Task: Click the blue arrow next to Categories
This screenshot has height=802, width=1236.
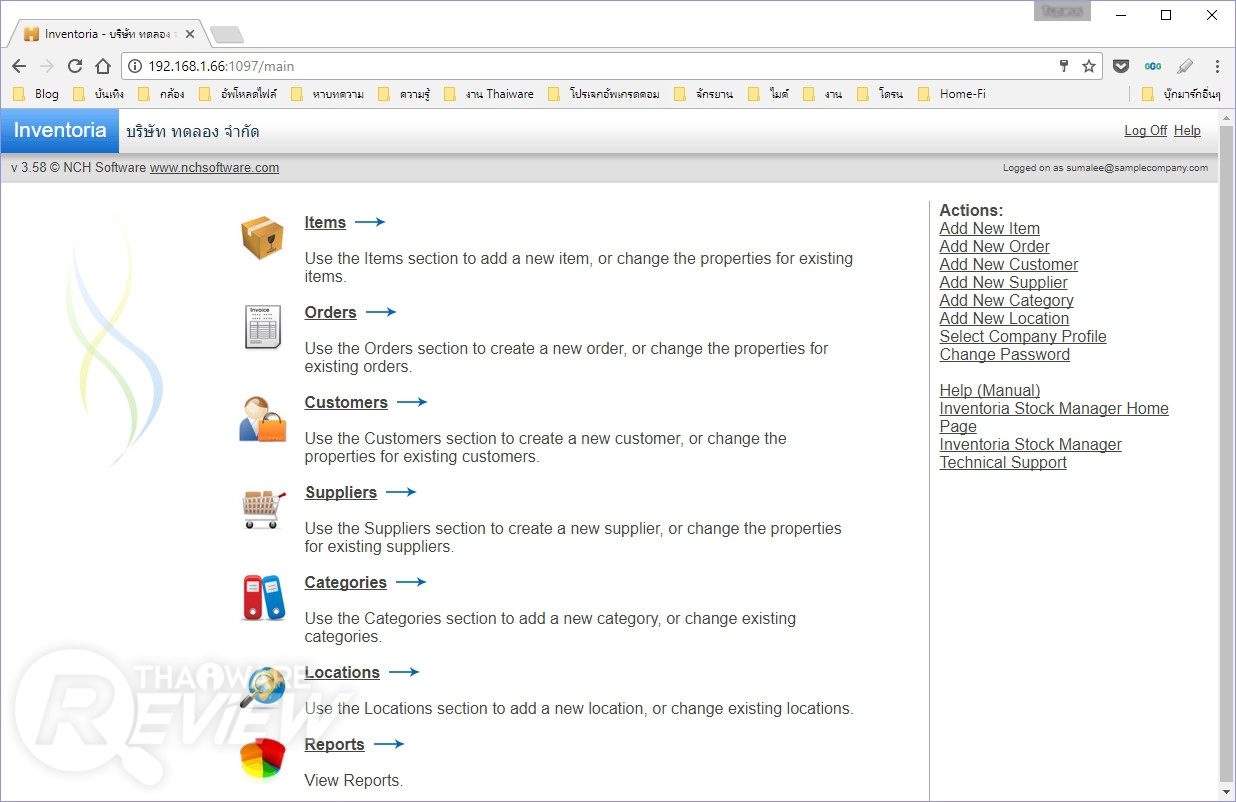Action: click(411, 582)
